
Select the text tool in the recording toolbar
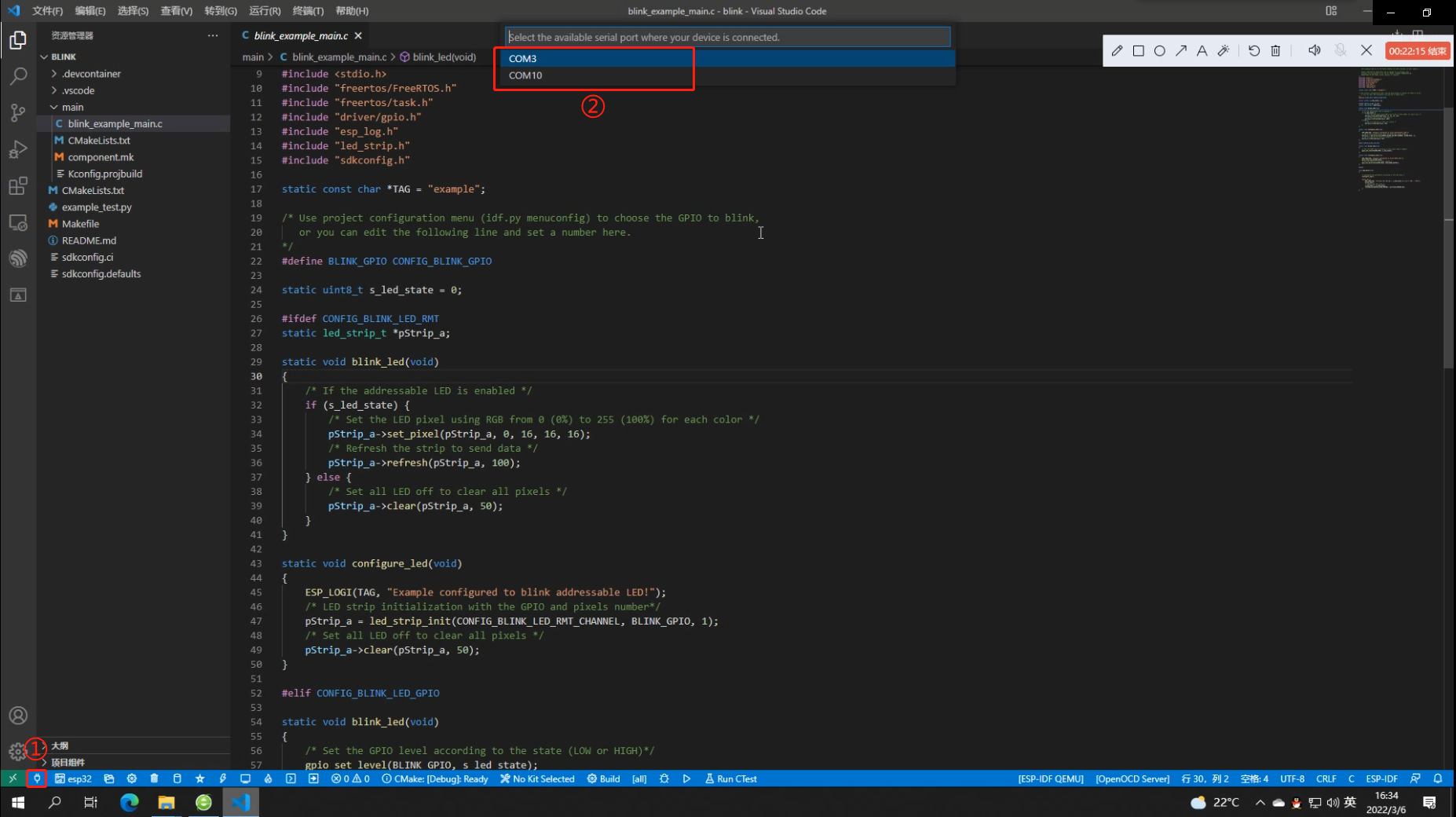[x=1202, y=50]
